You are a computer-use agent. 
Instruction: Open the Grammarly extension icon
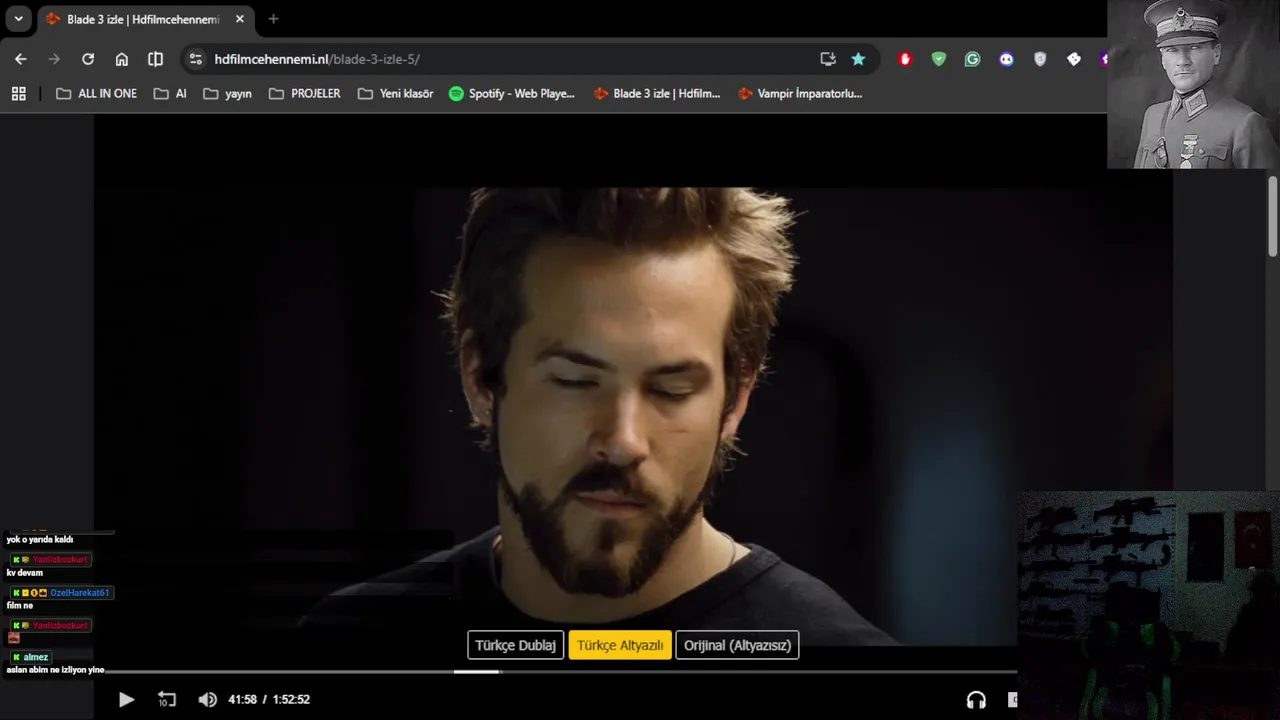click(972, 59)
